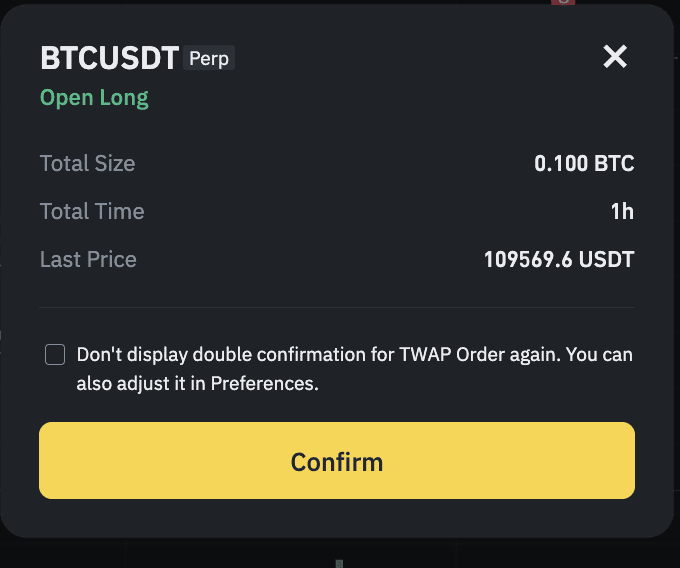
Task: Click the USDT unit beside the last price
Action: pyautogui.click(x=606, y=259)
